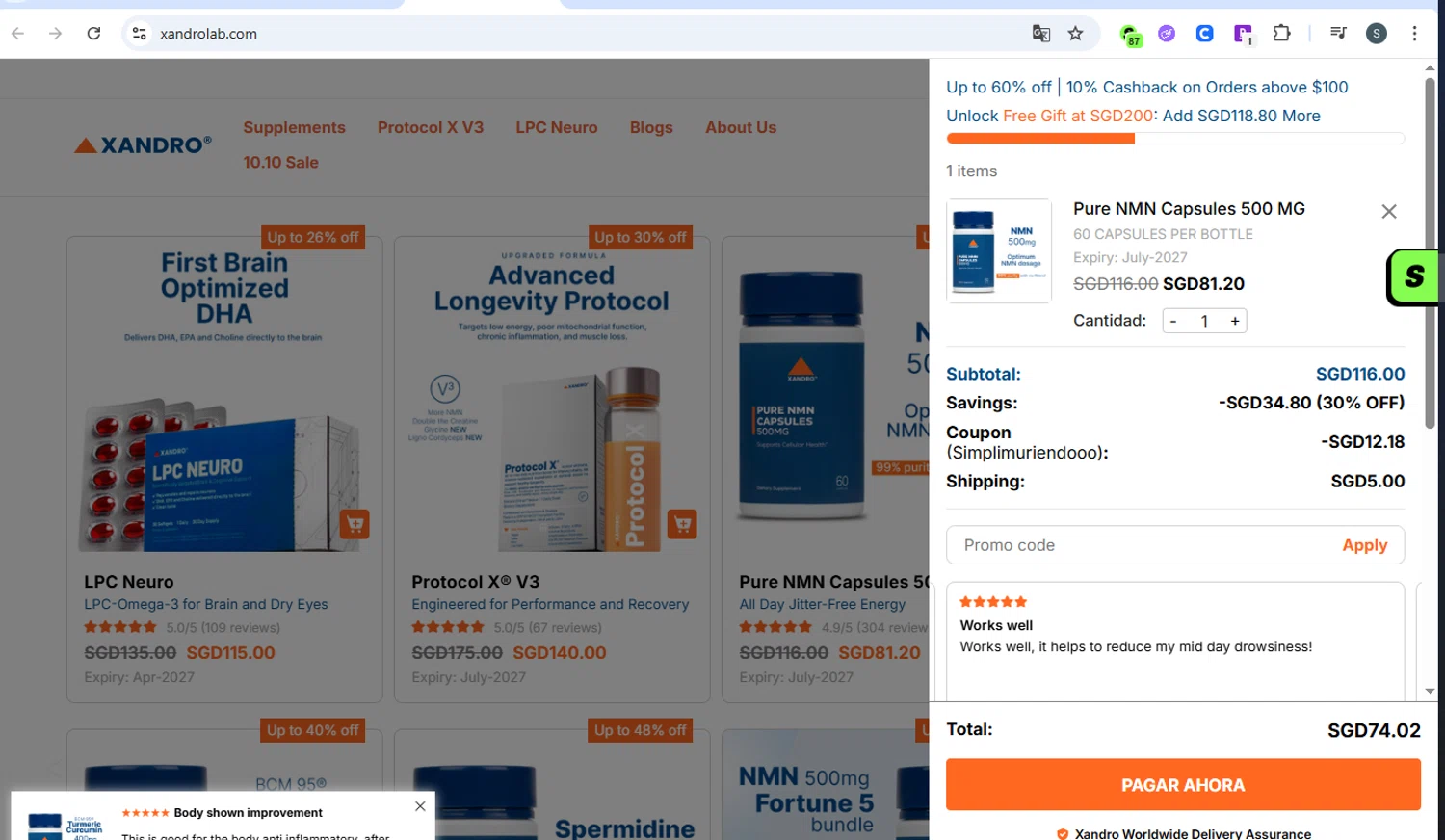Click the LPC Neuro 109 reviews rating
Image resolution: width=1445 pixels, height=840 pixels.
point(182,627)
